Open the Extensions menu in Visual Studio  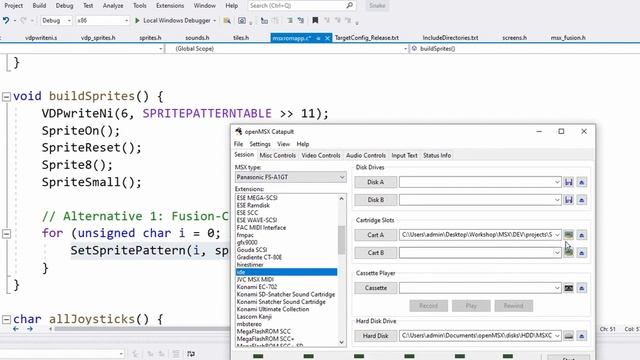click(170, 6)
